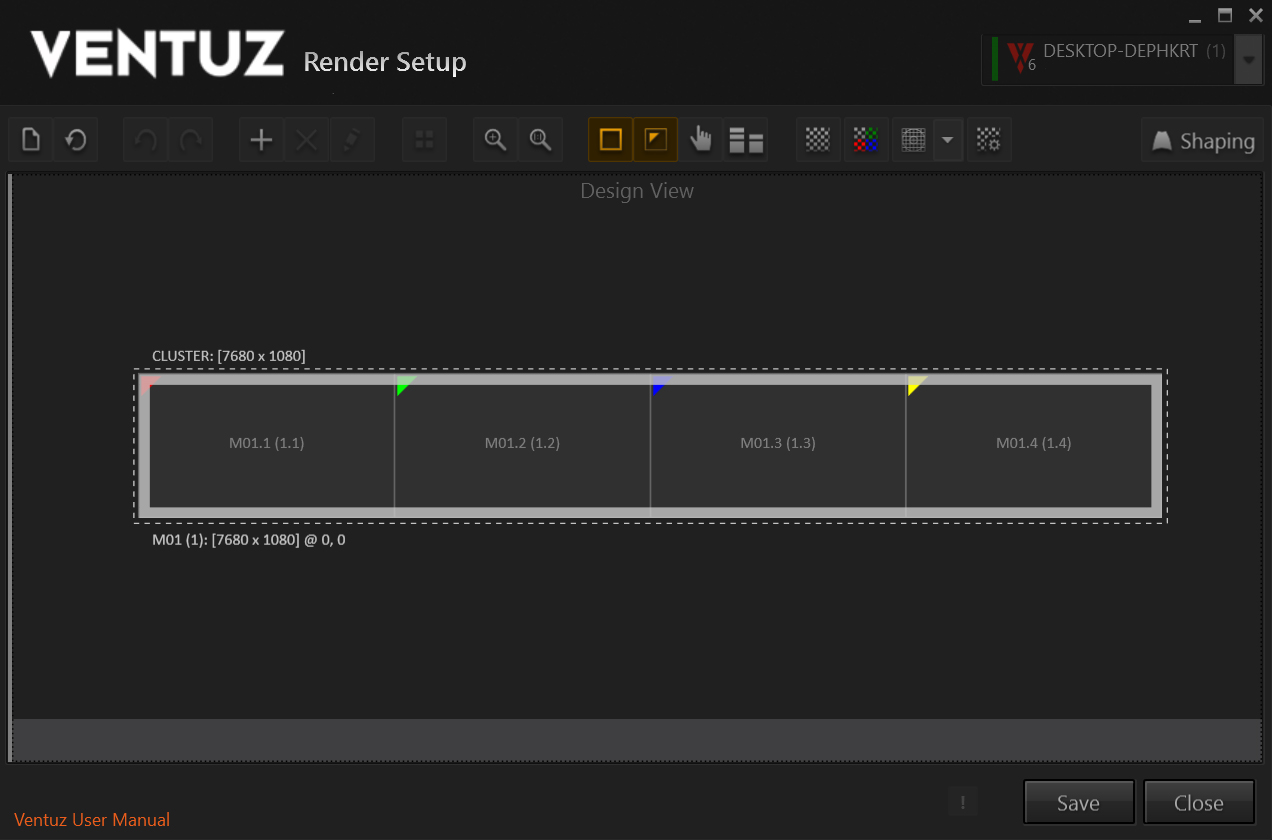Select the hand pan tool
Viewport: 1272px width, 840px height.
point(701,140)
